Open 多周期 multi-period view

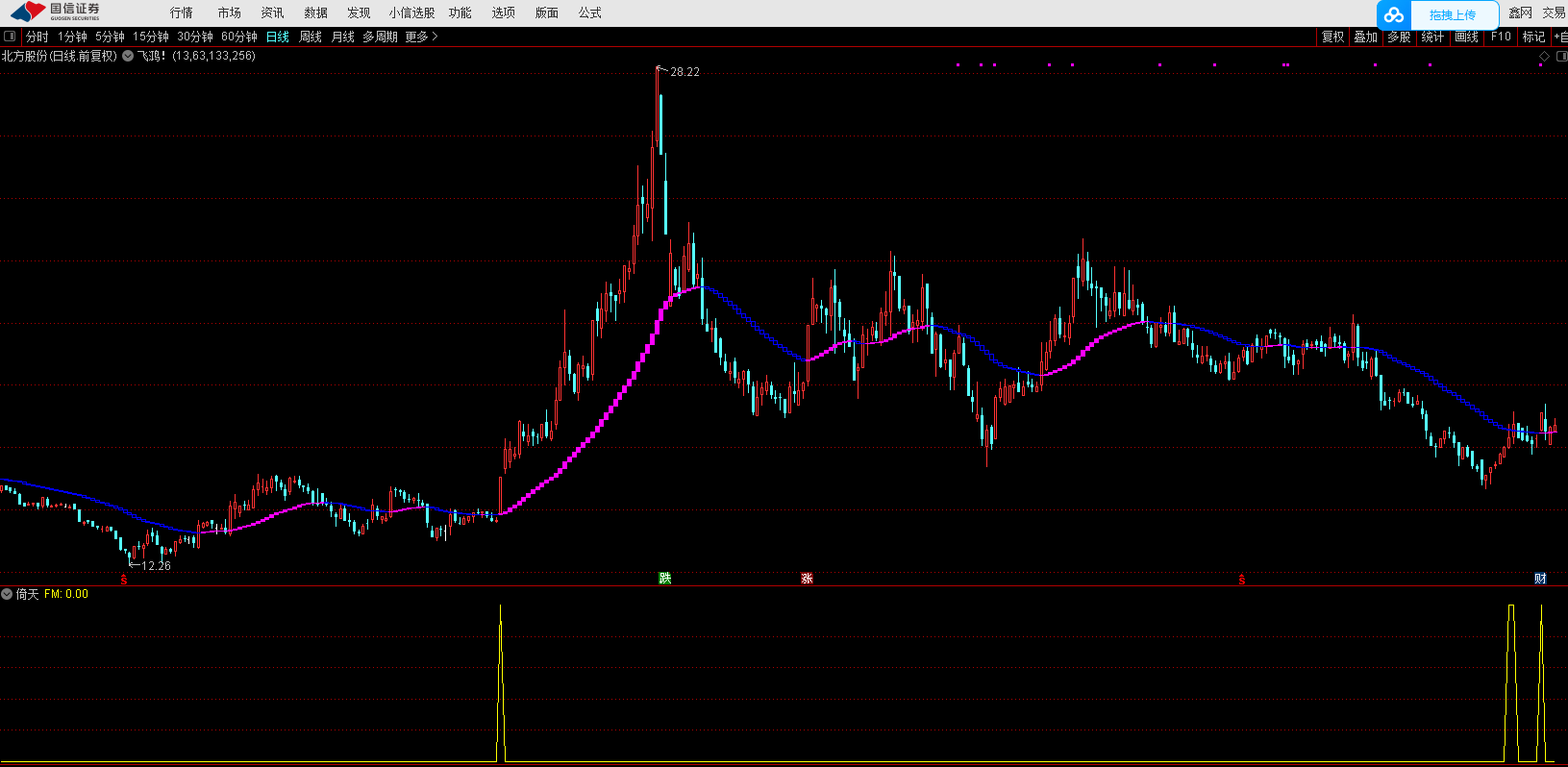tap(380, 37)
